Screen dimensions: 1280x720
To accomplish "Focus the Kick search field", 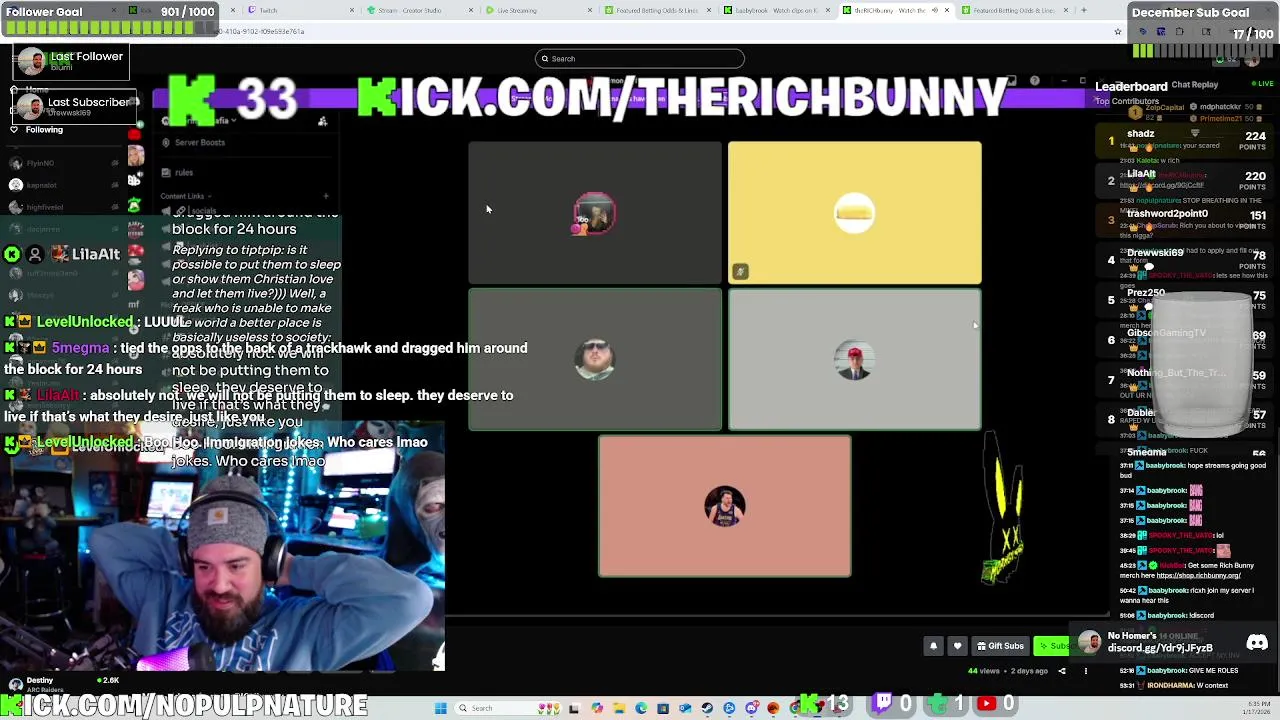I will pyautogui.click(x=640, y=58).
